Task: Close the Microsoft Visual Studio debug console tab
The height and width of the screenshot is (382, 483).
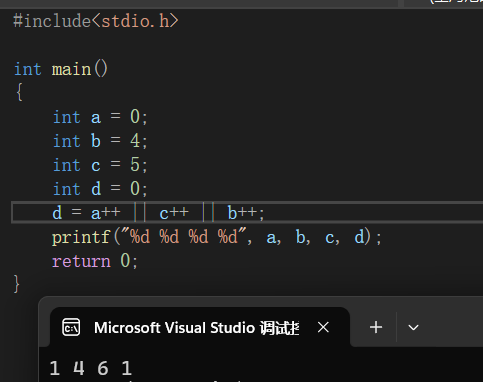Action: (323, 327)
